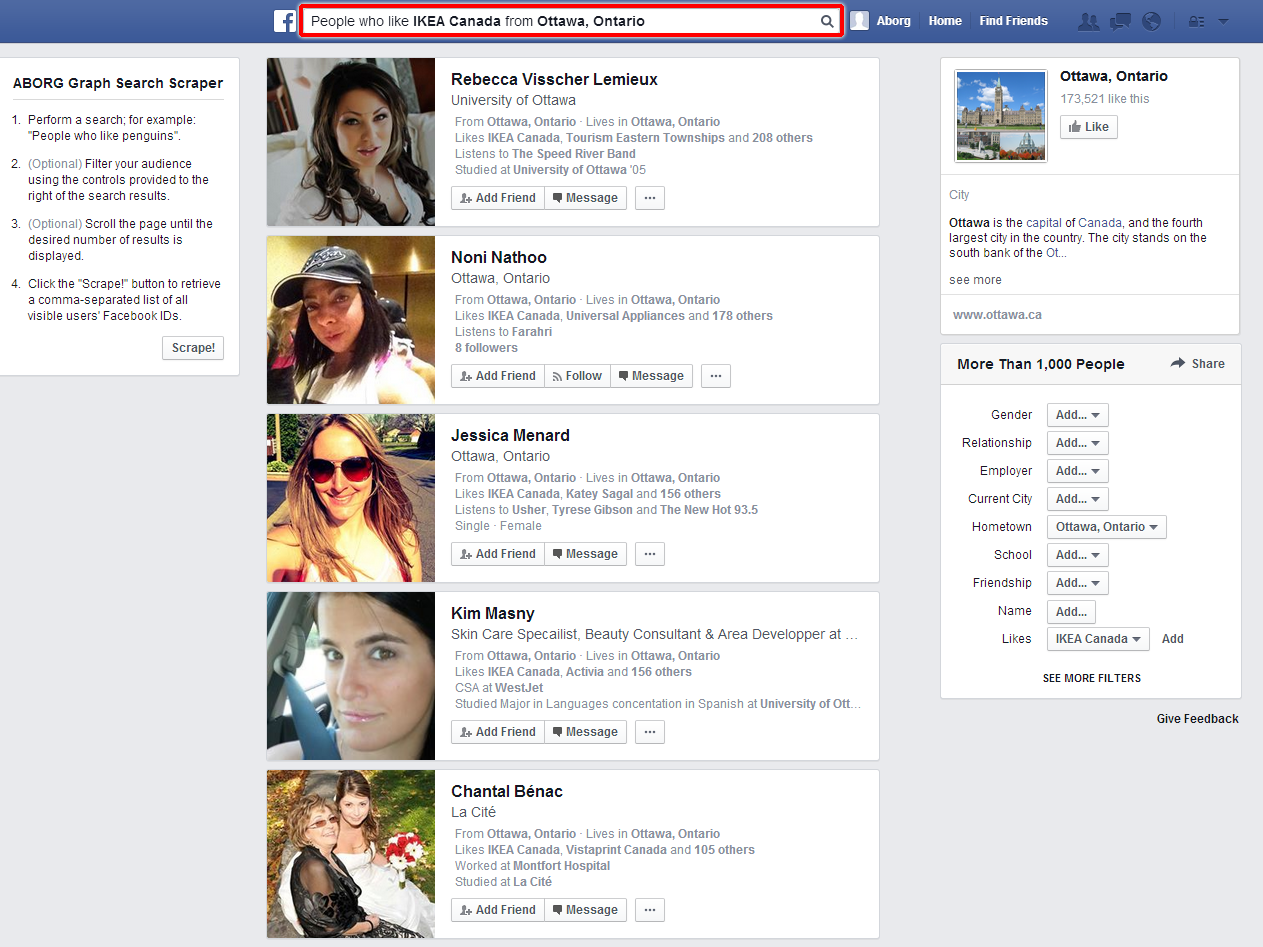Open Kim Masny profile photo
1263x947 pixels.
coord(351,676)
